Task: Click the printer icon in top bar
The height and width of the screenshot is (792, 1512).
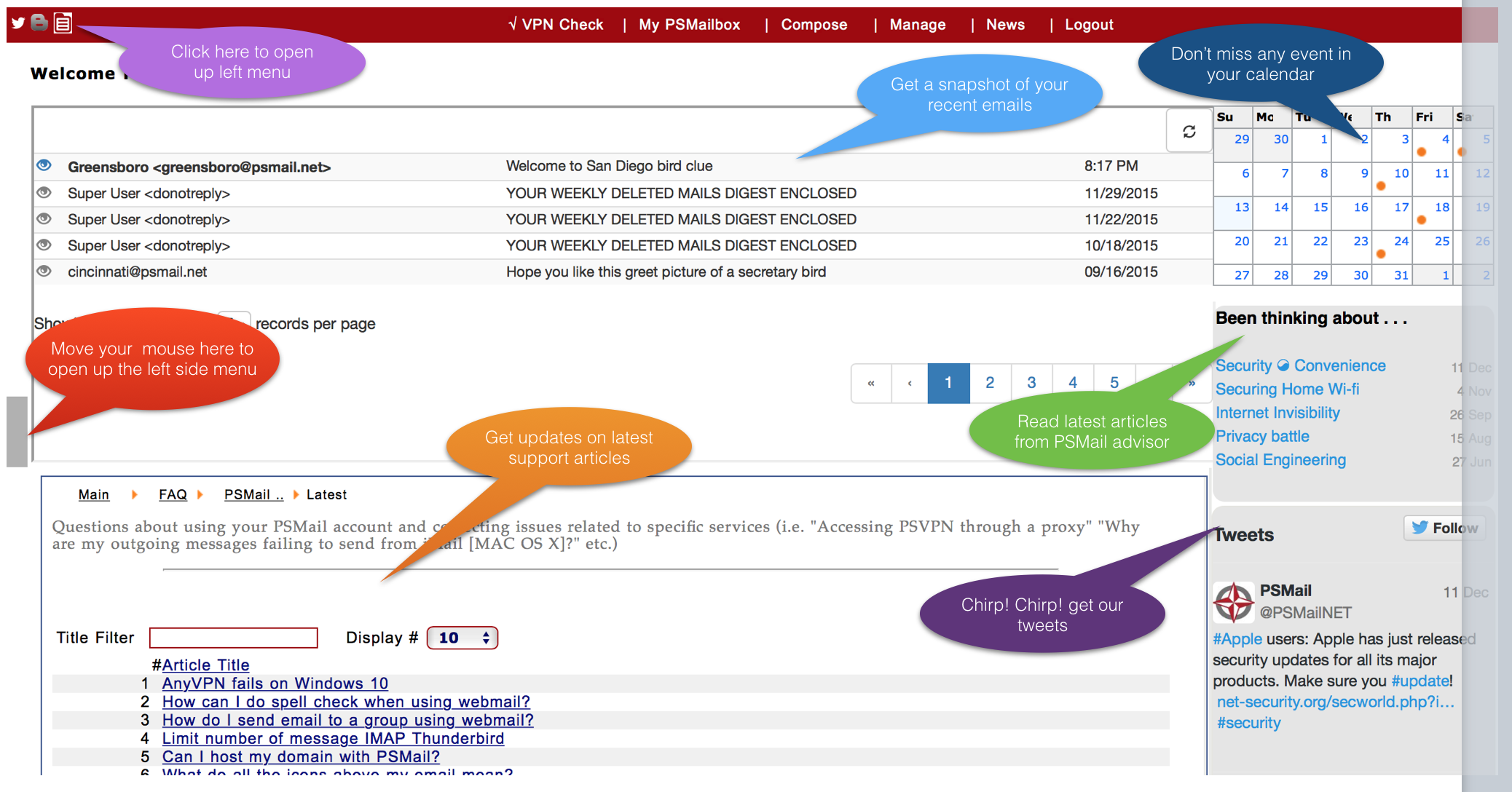Action: coord(40,23)
